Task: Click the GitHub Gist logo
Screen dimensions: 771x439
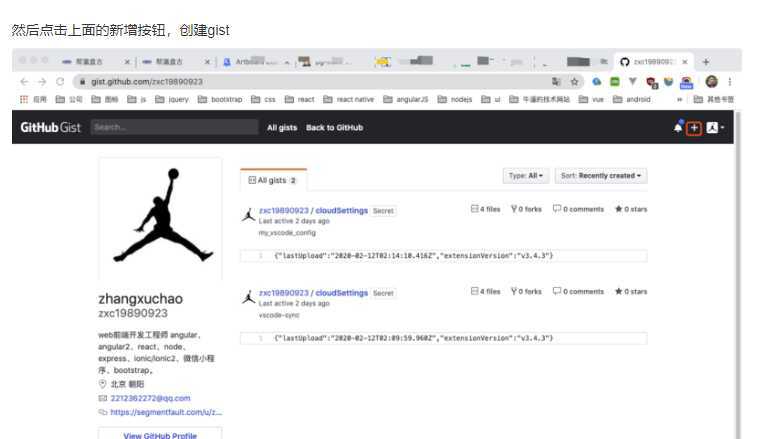Action: [50, 127]
